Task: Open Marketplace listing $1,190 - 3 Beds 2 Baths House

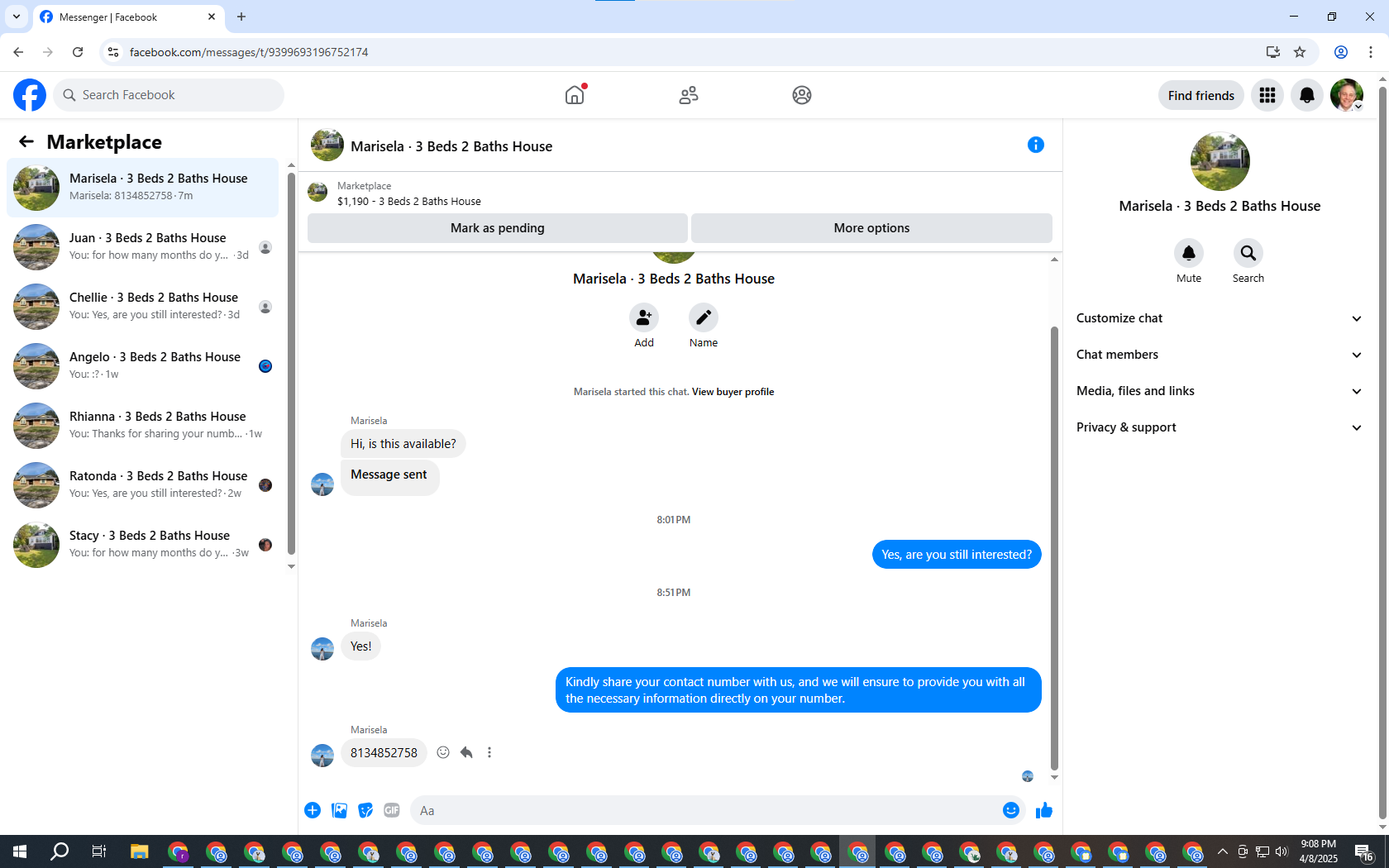Action: pos(408,201)
